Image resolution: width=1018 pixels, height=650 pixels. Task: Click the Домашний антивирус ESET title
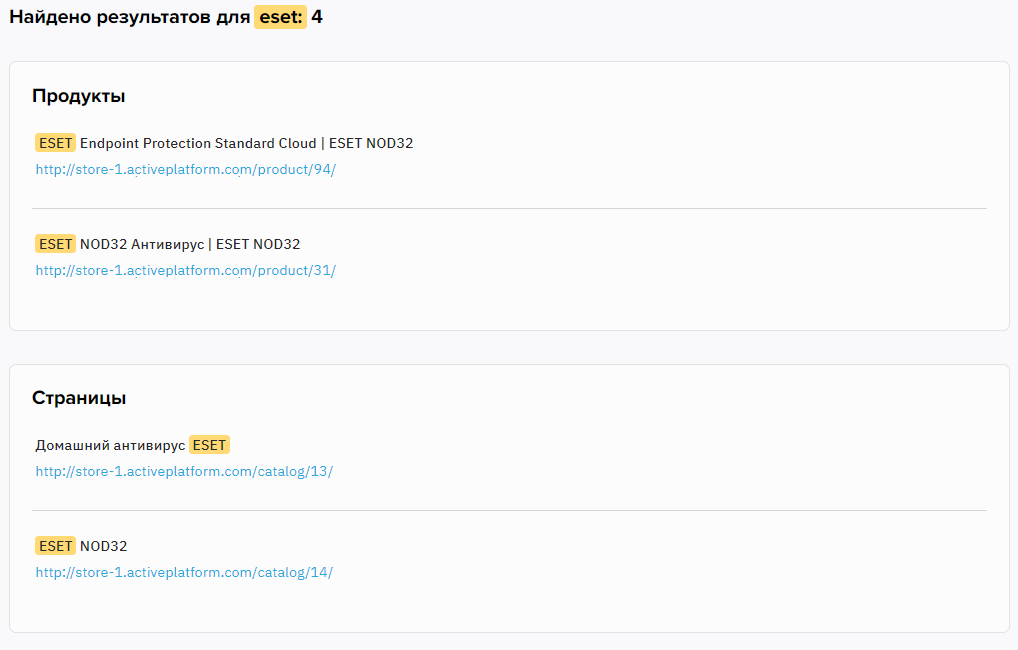[x=132, y=445]
